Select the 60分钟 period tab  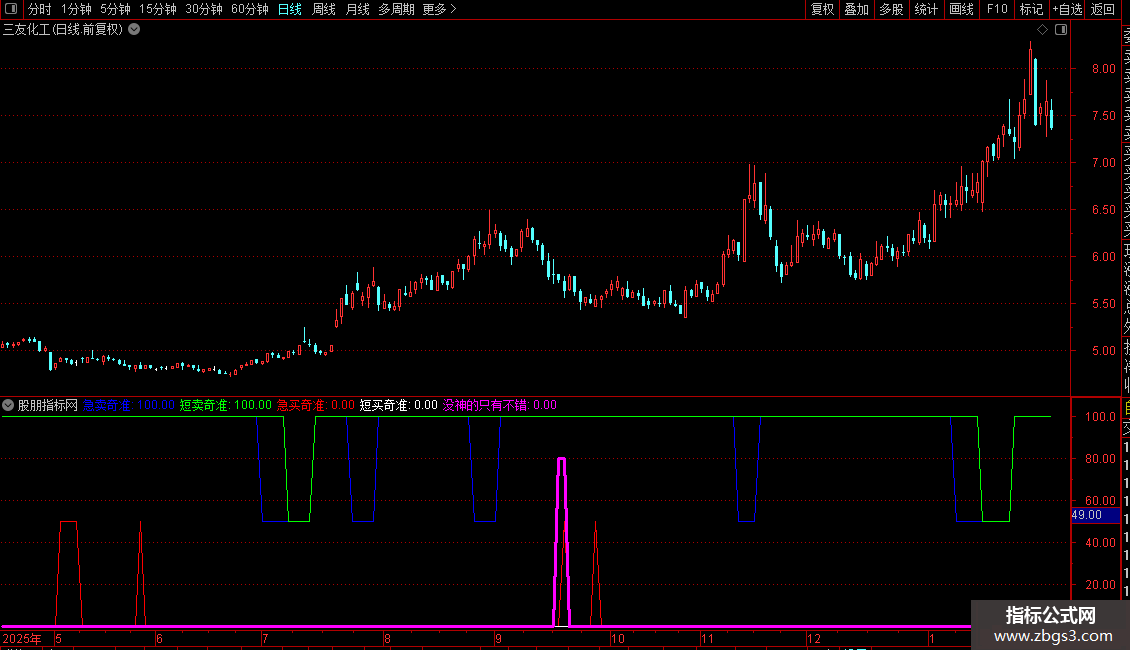250,9
